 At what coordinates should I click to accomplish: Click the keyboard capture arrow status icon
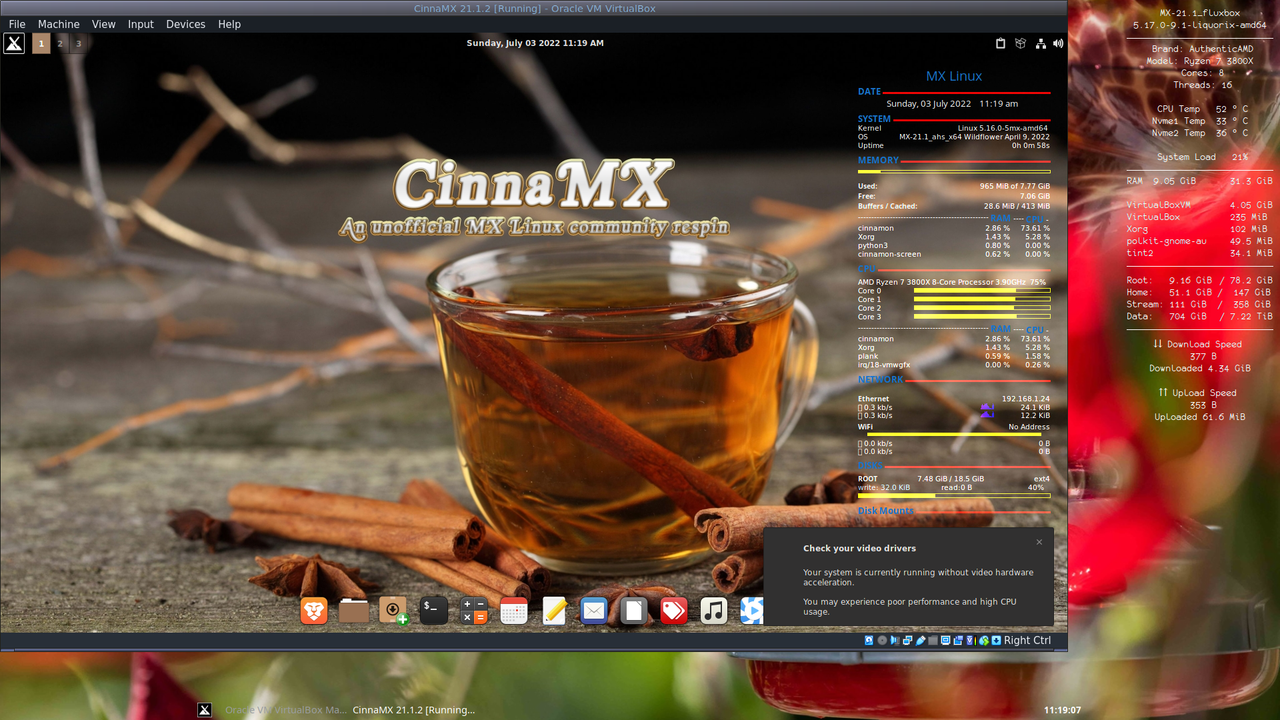pyautogui.click(x=996, y=640)
